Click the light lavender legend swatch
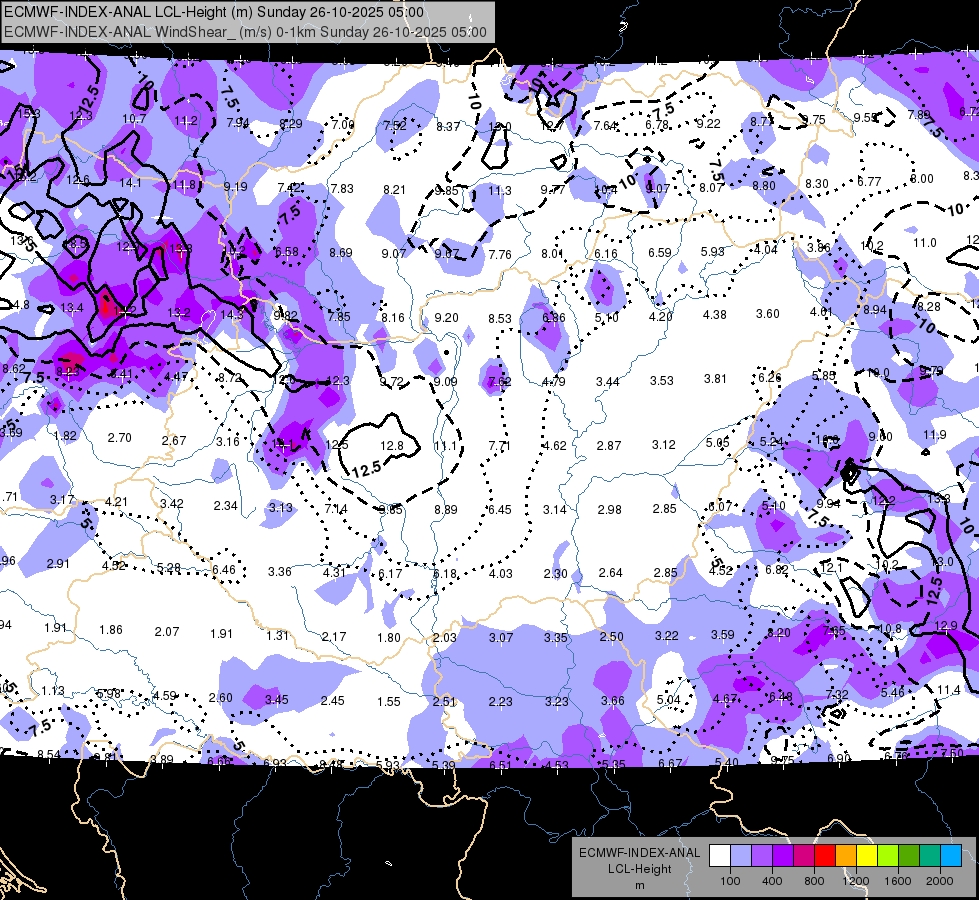This screenshot has height=900, width=979. [741, 856]
